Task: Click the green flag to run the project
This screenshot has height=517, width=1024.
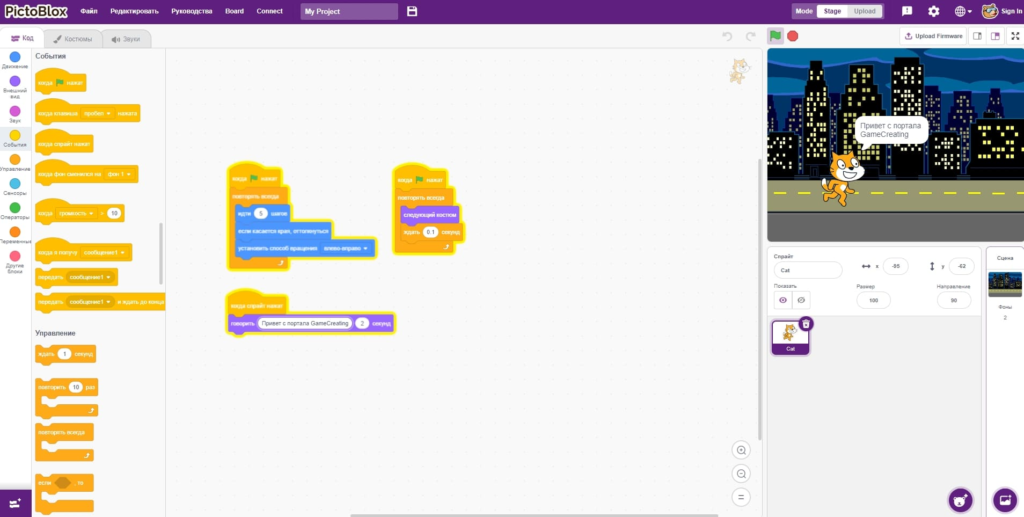Action: 775,36
